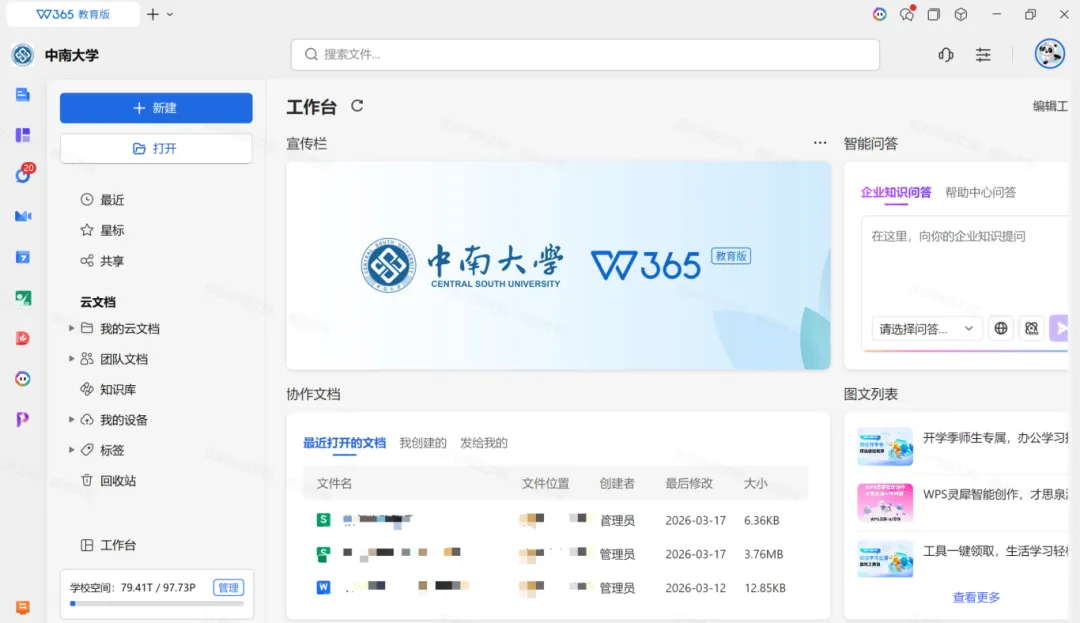Click the globe icon in 智能问答 box
The width and height of the screenshot is (1080, 623).
coord(1001,328)
